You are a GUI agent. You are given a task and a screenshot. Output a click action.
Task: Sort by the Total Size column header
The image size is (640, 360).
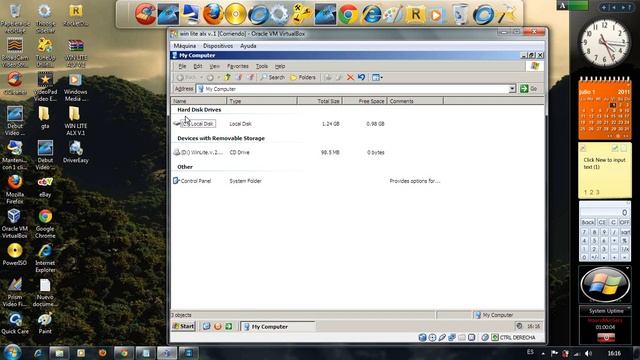click(320, 101)
